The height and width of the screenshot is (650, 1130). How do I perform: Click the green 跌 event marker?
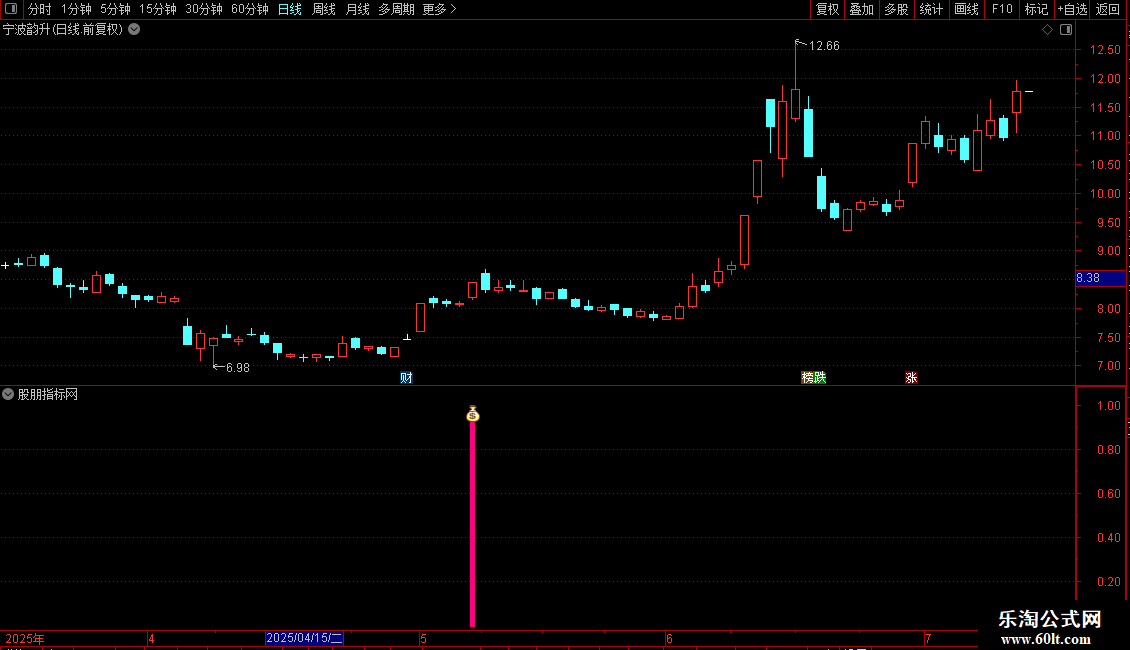(820, 378)
